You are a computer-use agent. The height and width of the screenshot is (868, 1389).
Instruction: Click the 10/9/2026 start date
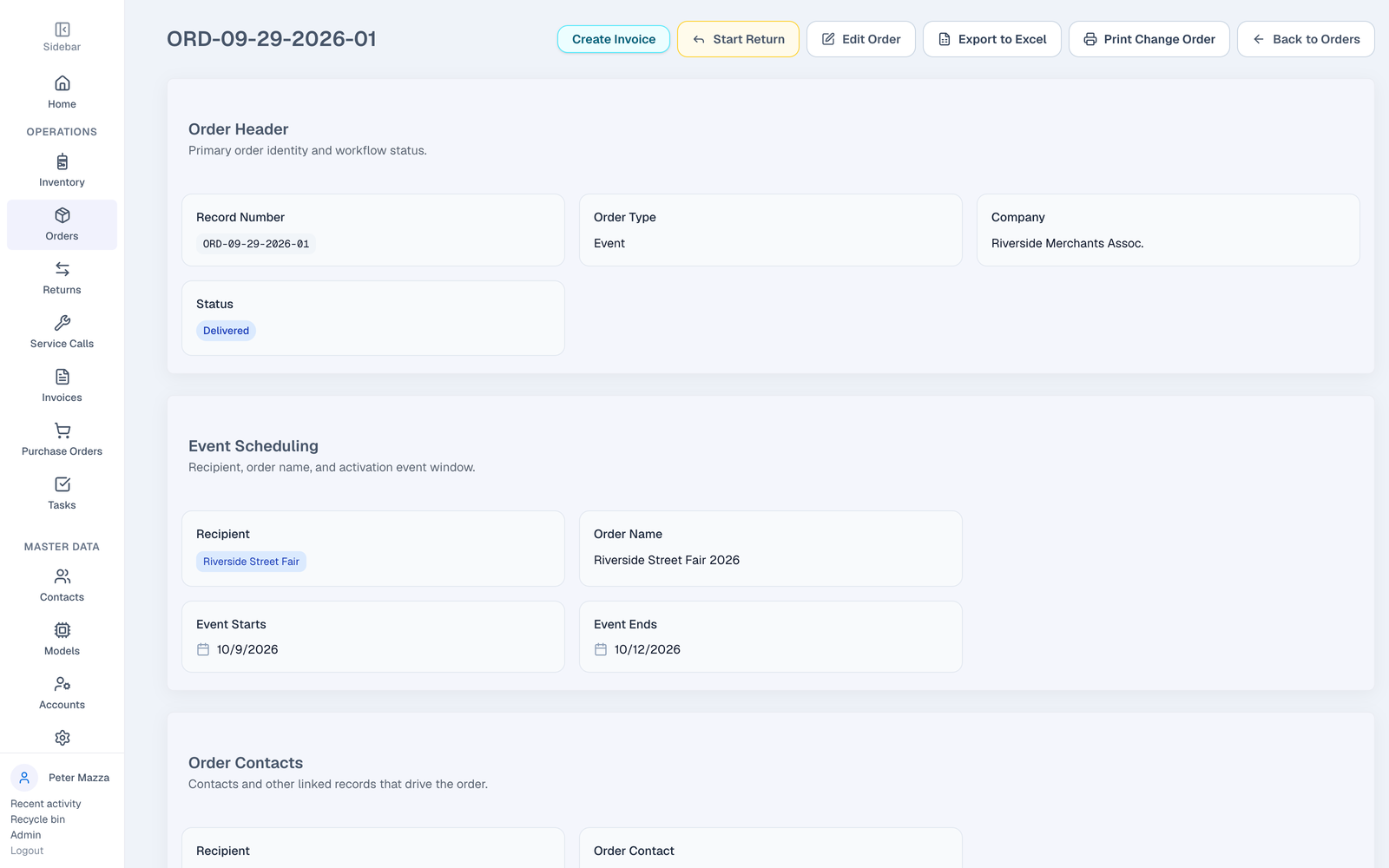247,649
